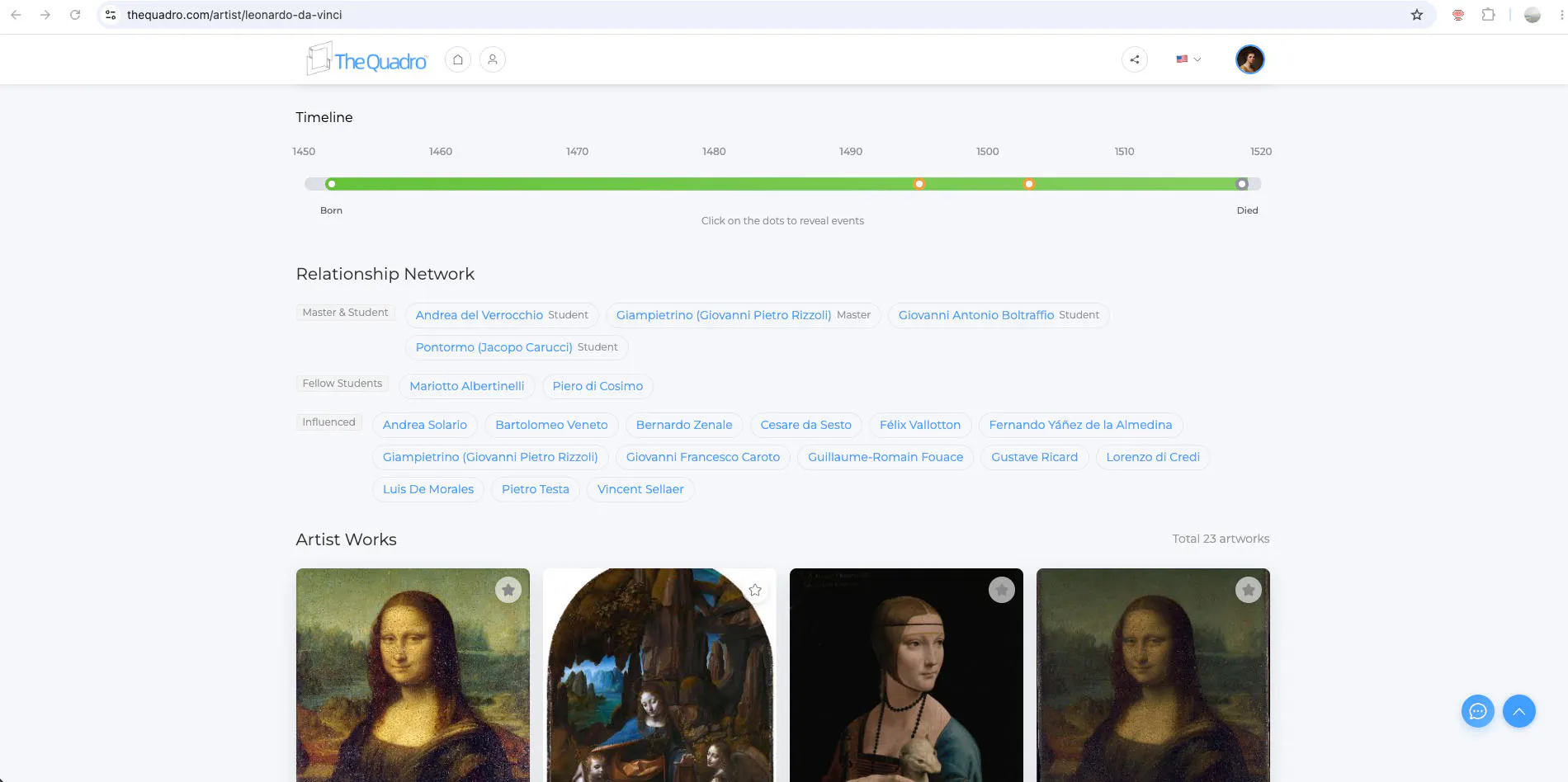The width and height of the screenshot is (1568, 782).
Task: Go to the home icon button
Action: pyautogui.click(x=458, y=59)
